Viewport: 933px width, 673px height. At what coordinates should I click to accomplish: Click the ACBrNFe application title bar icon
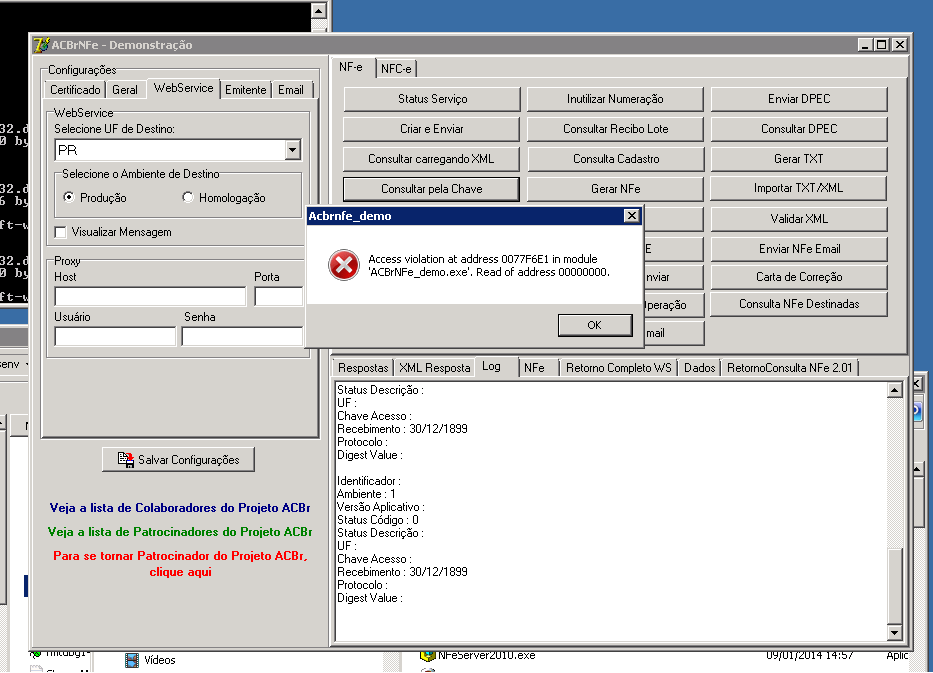coord(41,45)
